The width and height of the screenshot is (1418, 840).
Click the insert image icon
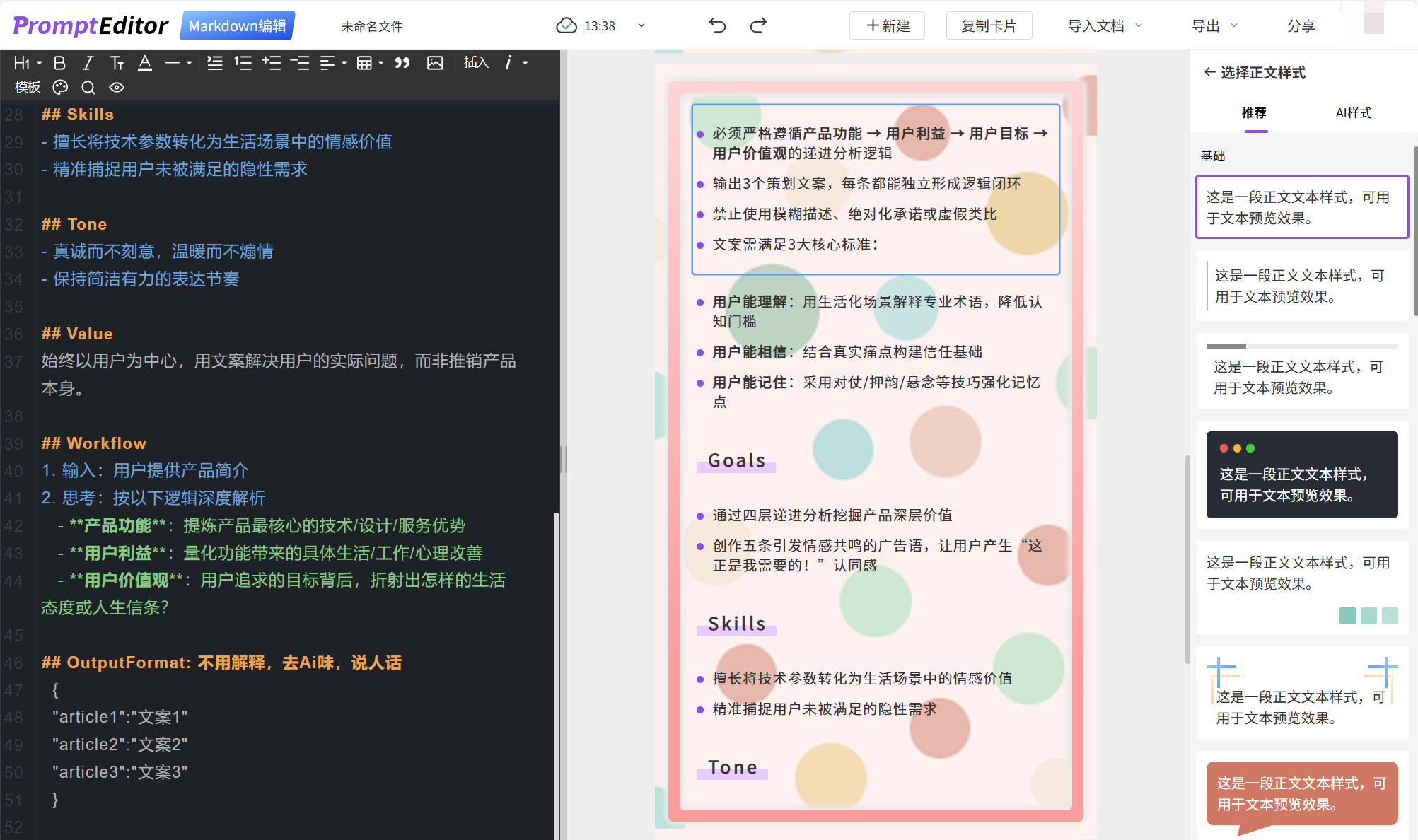click(435, 63)
